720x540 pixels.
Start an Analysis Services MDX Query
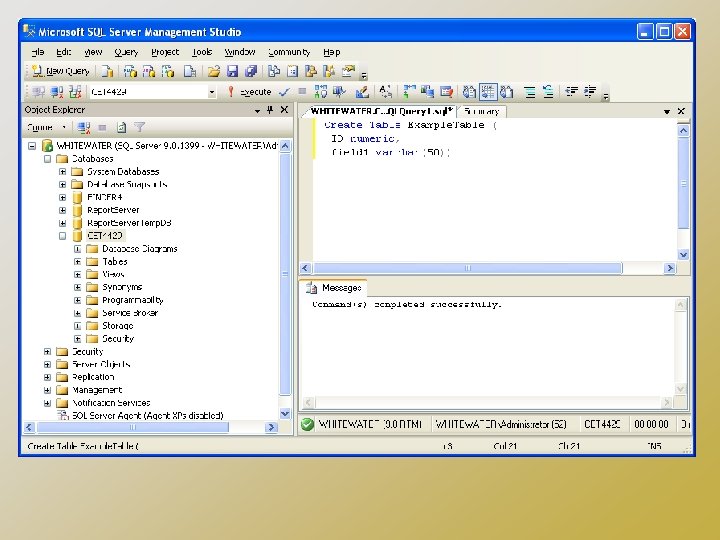(130, 71)
